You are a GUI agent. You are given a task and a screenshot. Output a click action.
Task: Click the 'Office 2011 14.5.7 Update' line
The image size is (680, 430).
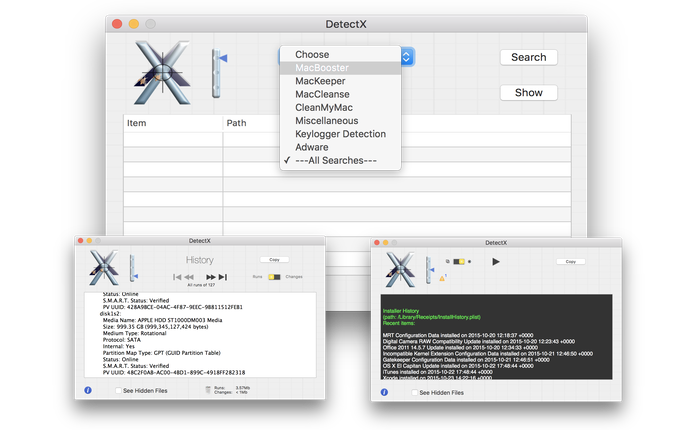460,348
